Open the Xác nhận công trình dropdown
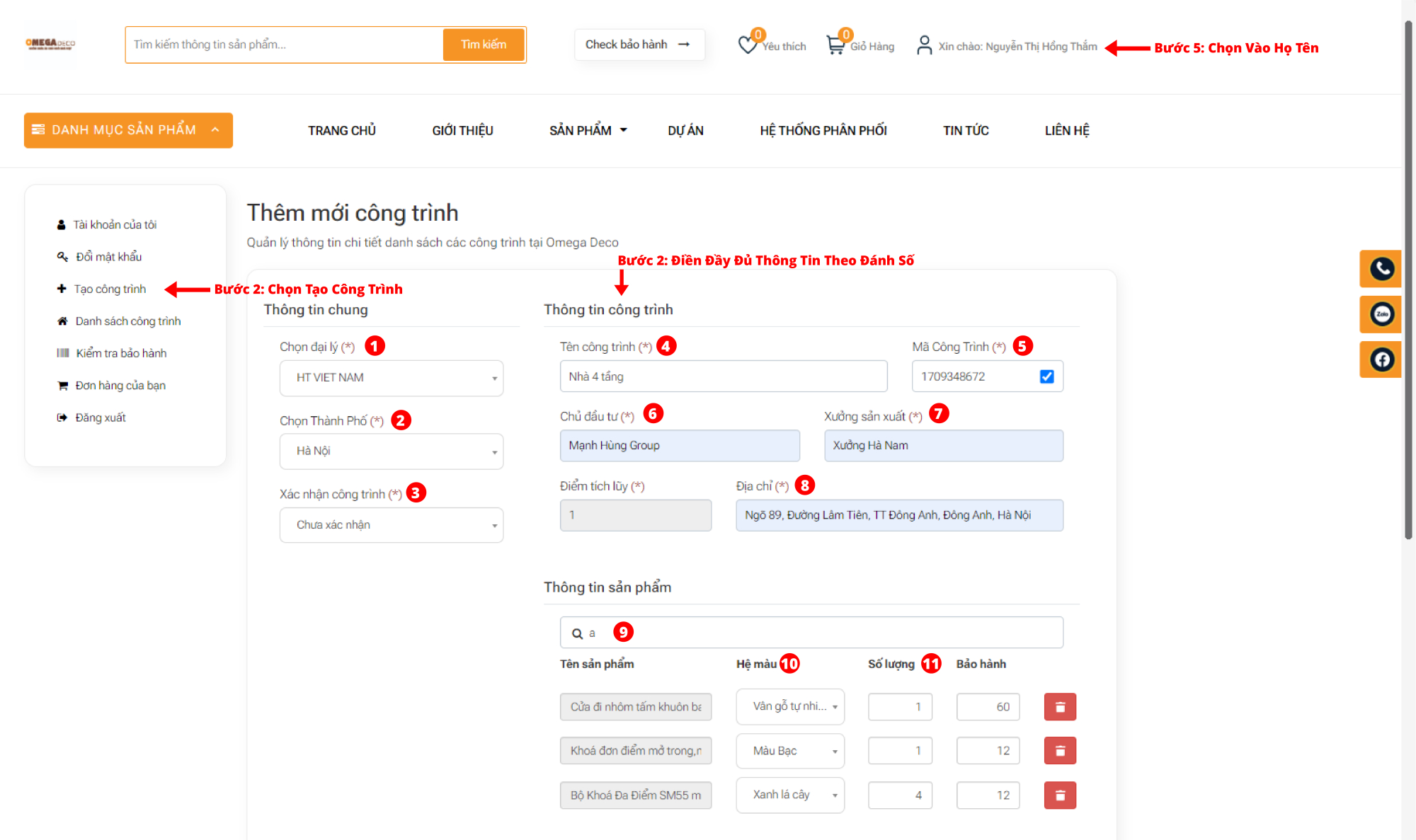 tap(392, 524)
